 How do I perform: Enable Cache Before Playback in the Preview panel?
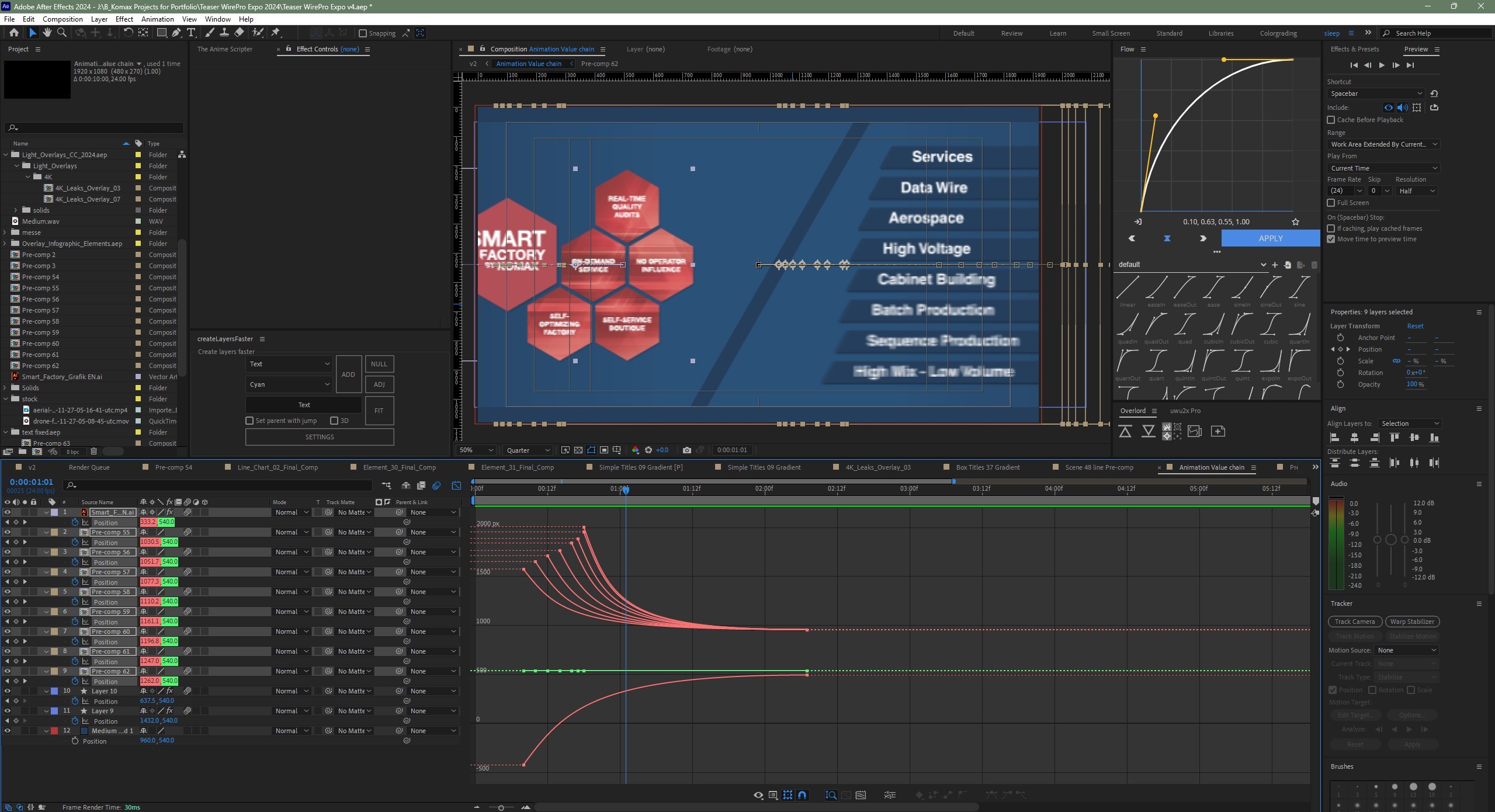tap(1330, 120)
